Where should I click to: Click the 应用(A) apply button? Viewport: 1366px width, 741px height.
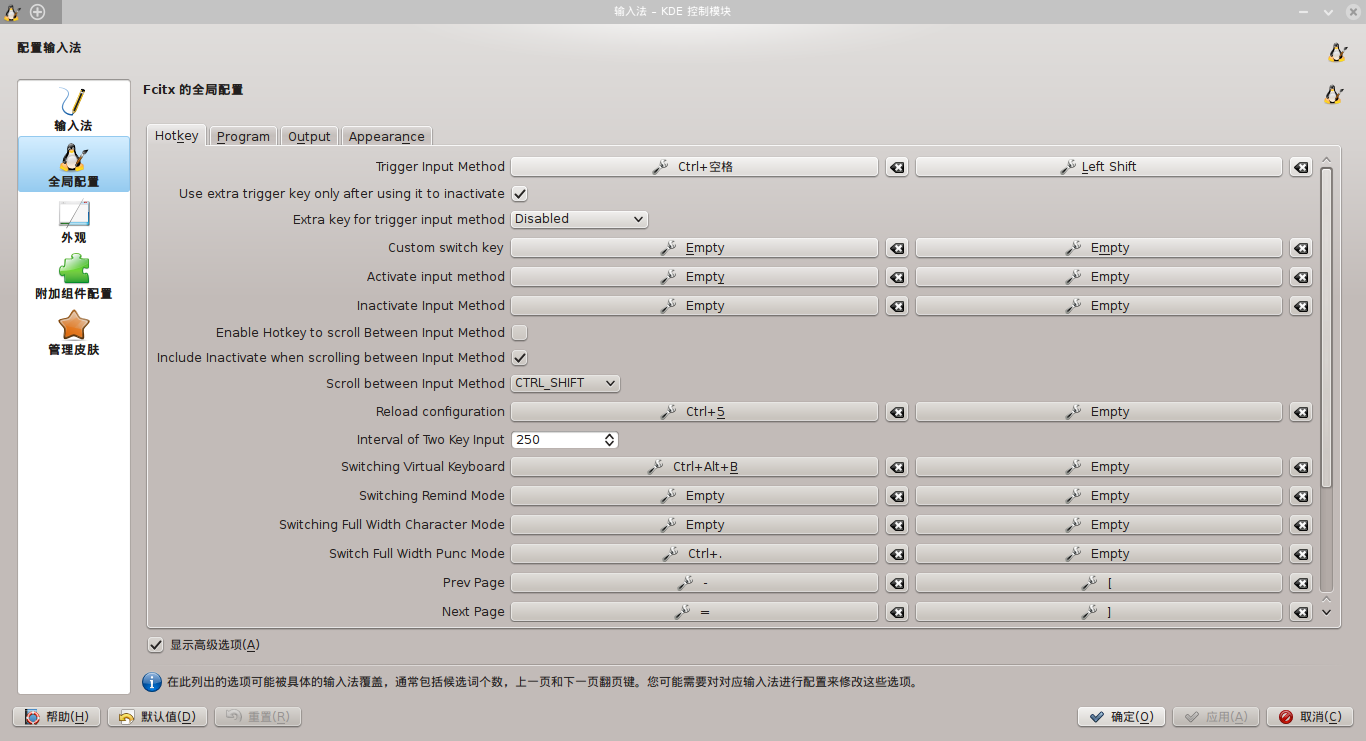[1216, 717]
